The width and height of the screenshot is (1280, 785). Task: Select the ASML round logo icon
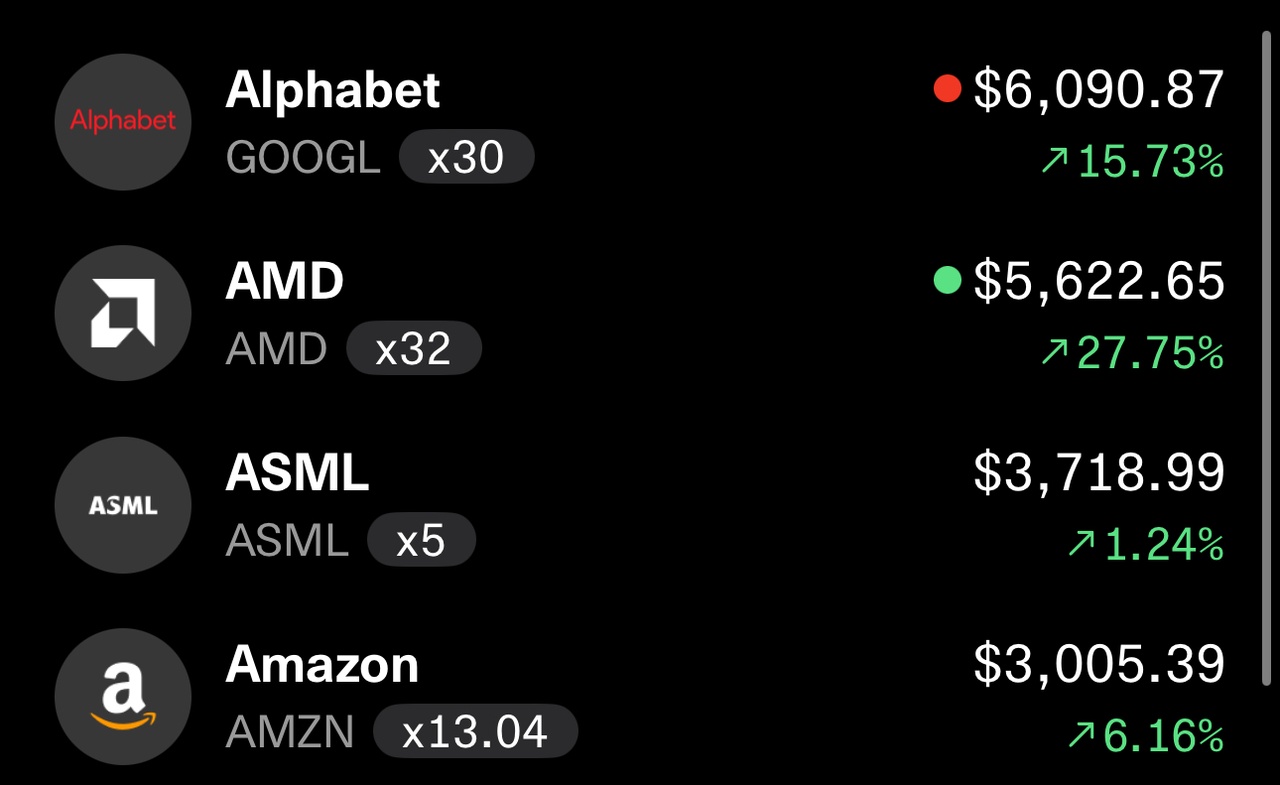pos(123,505)
